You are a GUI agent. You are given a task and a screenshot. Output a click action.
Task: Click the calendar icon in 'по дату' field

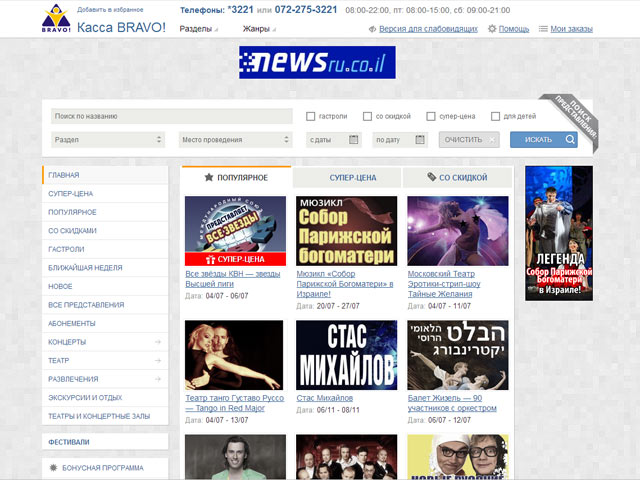[420, 140]
